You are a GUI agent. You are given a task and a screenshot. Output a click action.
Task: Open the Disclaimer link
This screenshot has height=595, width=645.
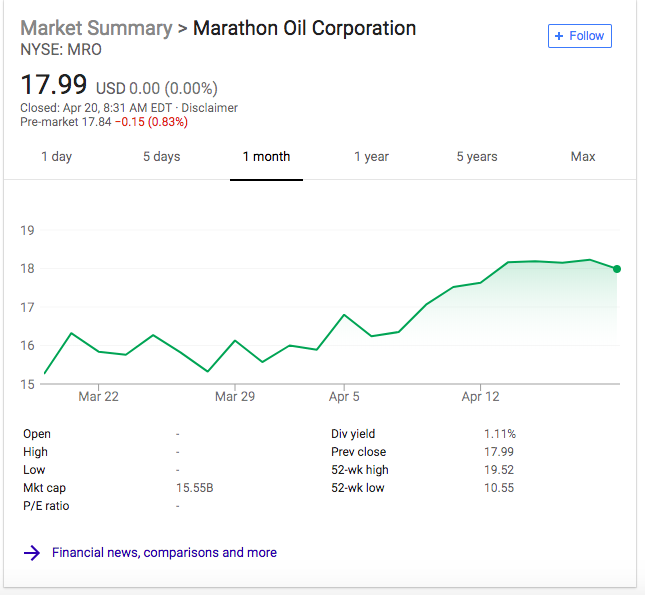click(209, 108)
